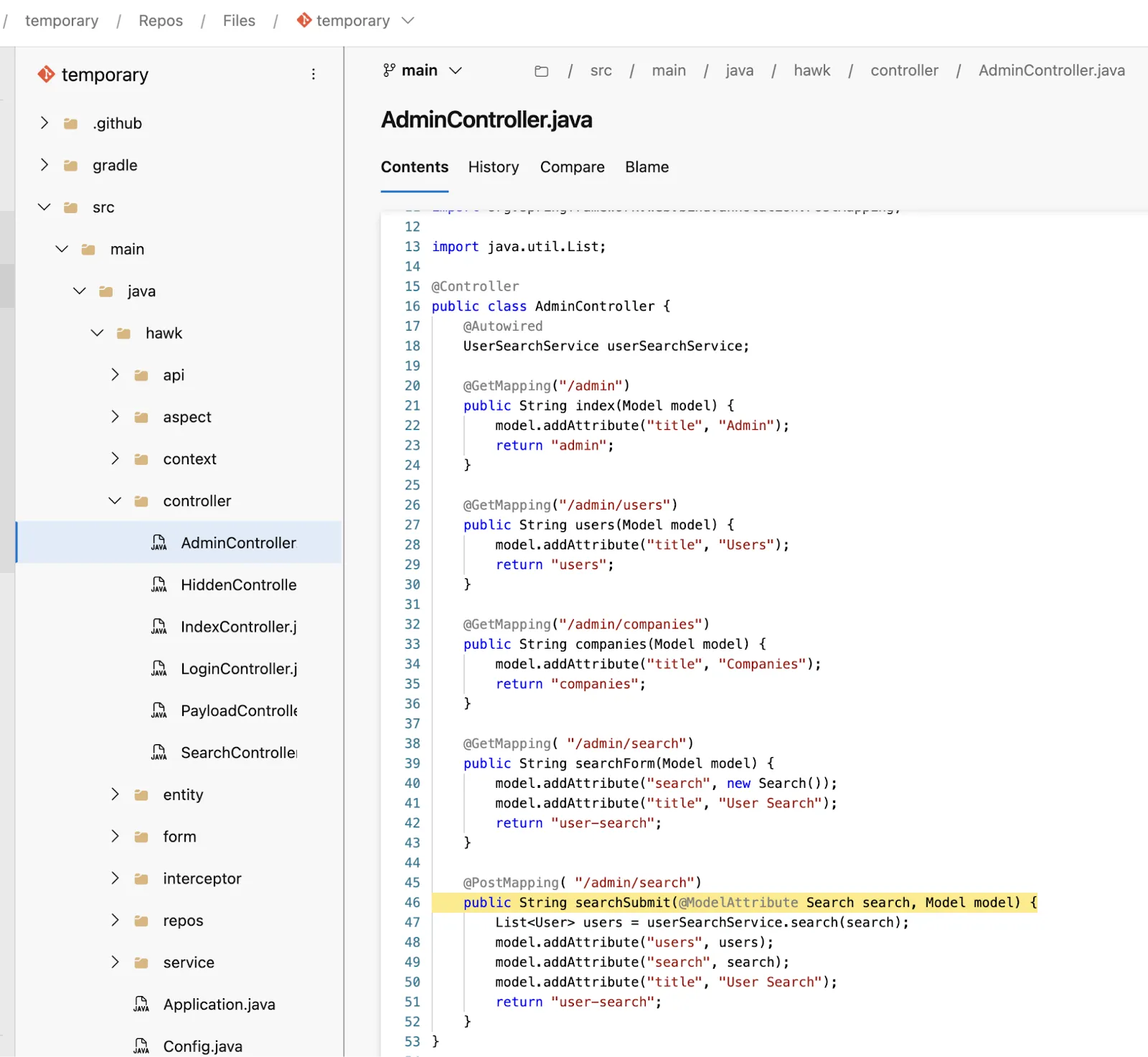Screen dimensions: 1148x1057
Task: Click the Java file icon for AdminController
Action: click(x=159, y=542)
